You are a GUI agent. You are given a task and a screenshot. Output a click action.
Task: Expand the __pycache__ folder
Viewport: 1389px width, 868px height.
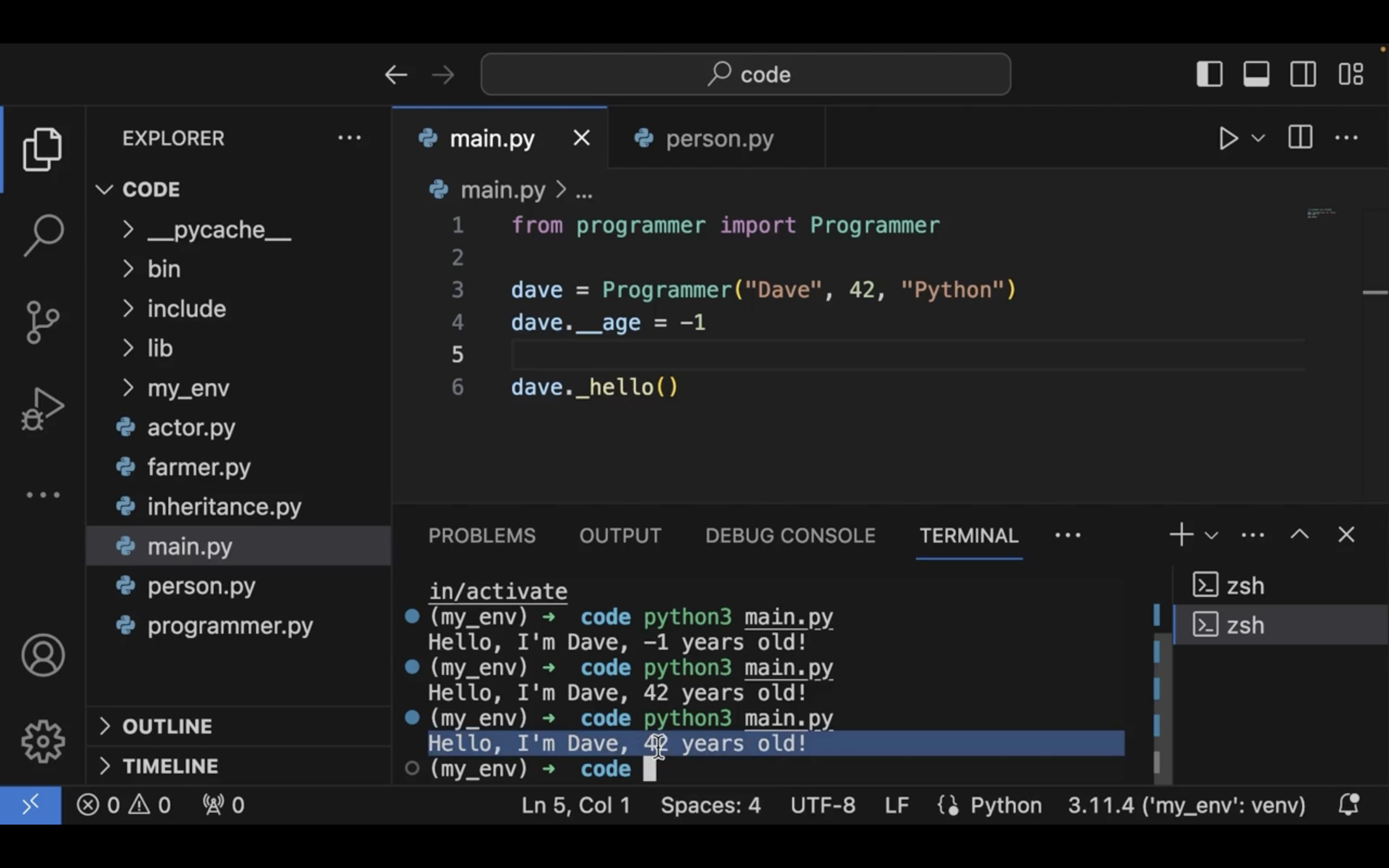pos(218,230)
